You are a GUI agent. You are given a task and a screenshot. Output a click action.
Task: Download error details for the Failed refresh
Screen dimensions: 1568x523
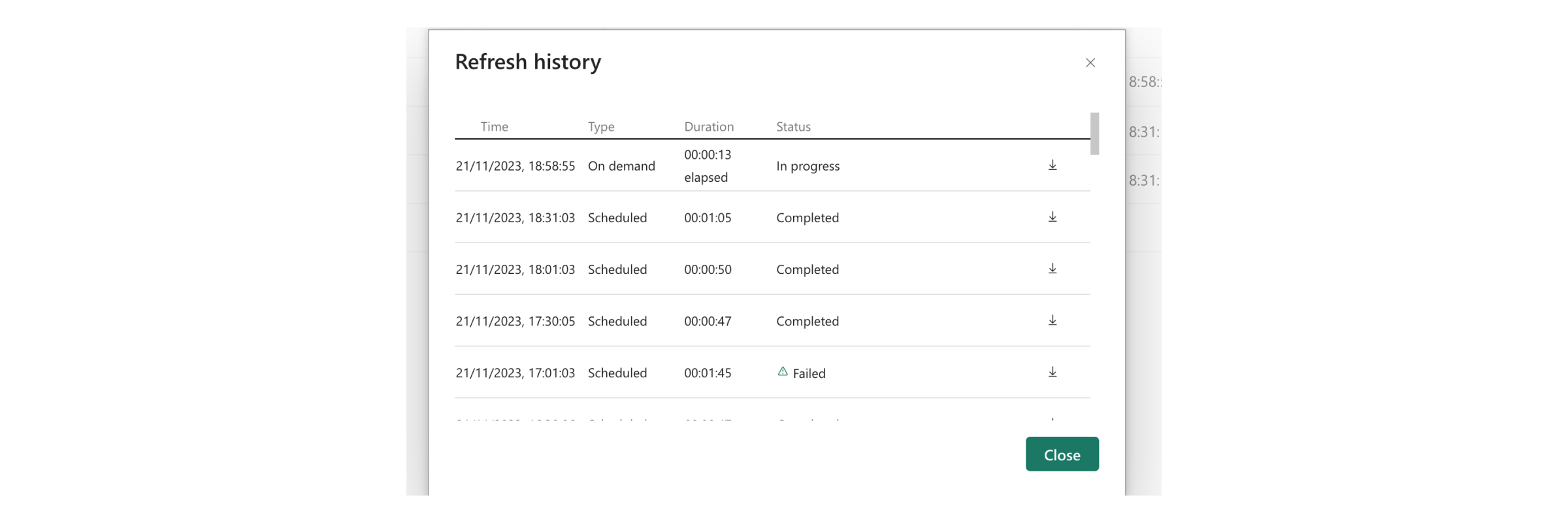1053,373
